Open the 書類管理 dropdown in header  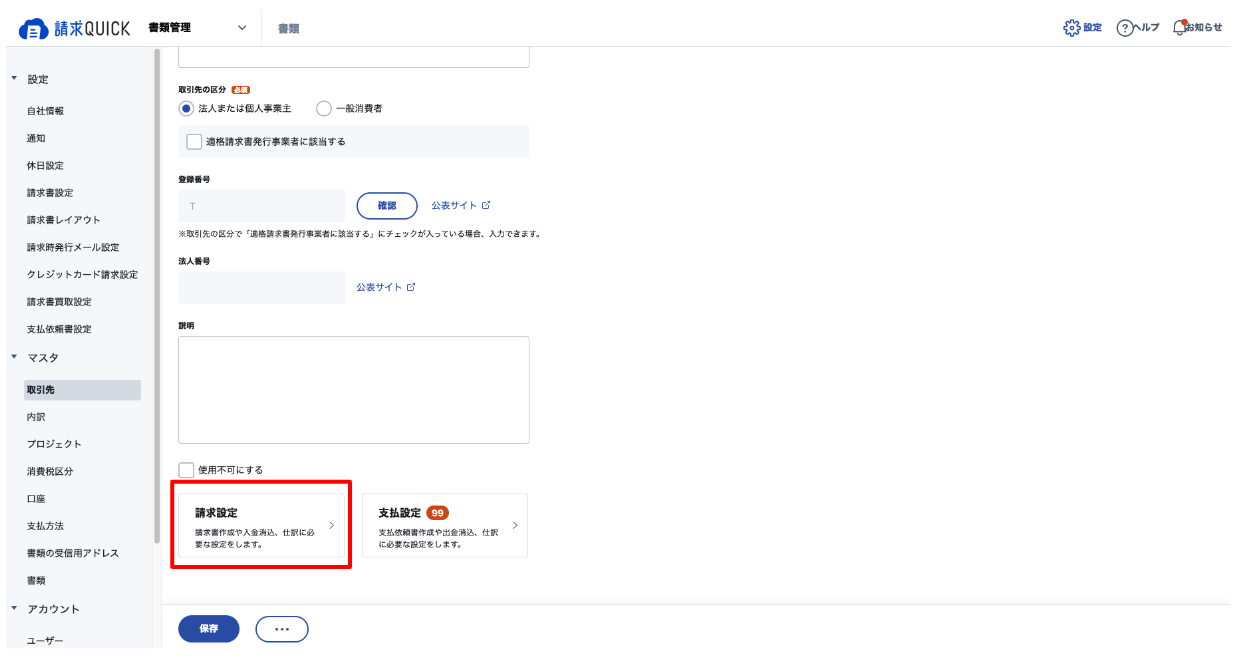tap(197, 28)
